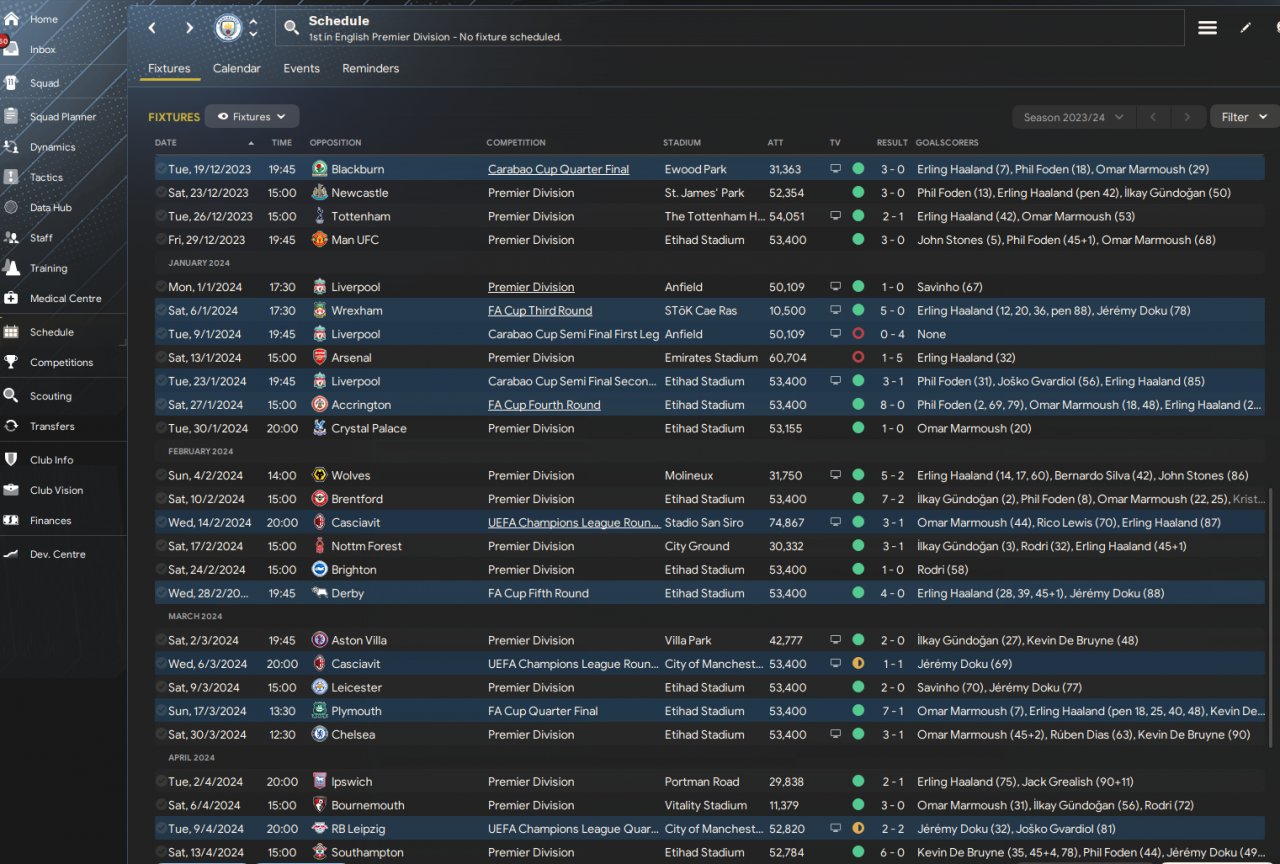This screenshot has height=864, width=1280.
Task: Toggle the check circle for the Man UFC fixture
Action: point(161,240)
